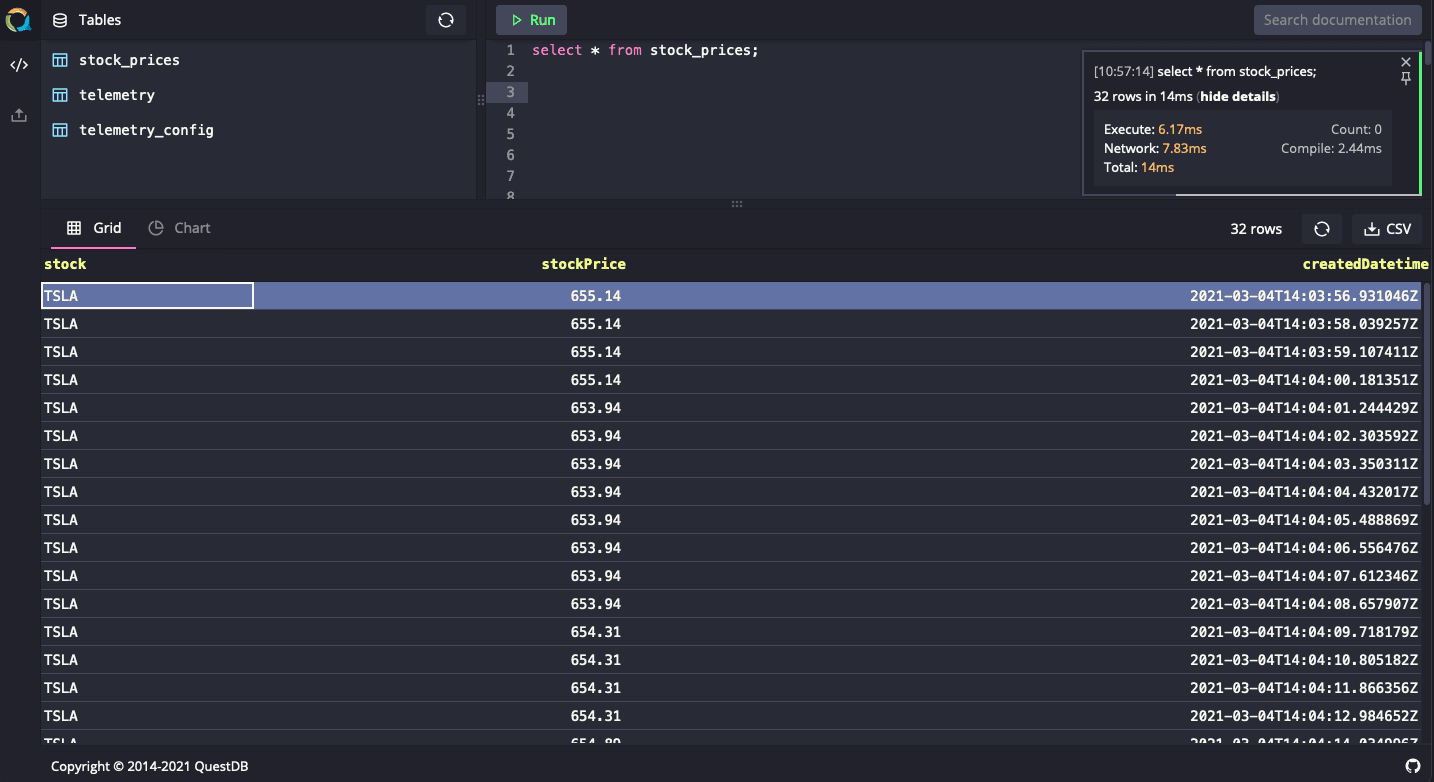Open the code console sidebar icon
The image size is (1434, 782).
[19, 66]
